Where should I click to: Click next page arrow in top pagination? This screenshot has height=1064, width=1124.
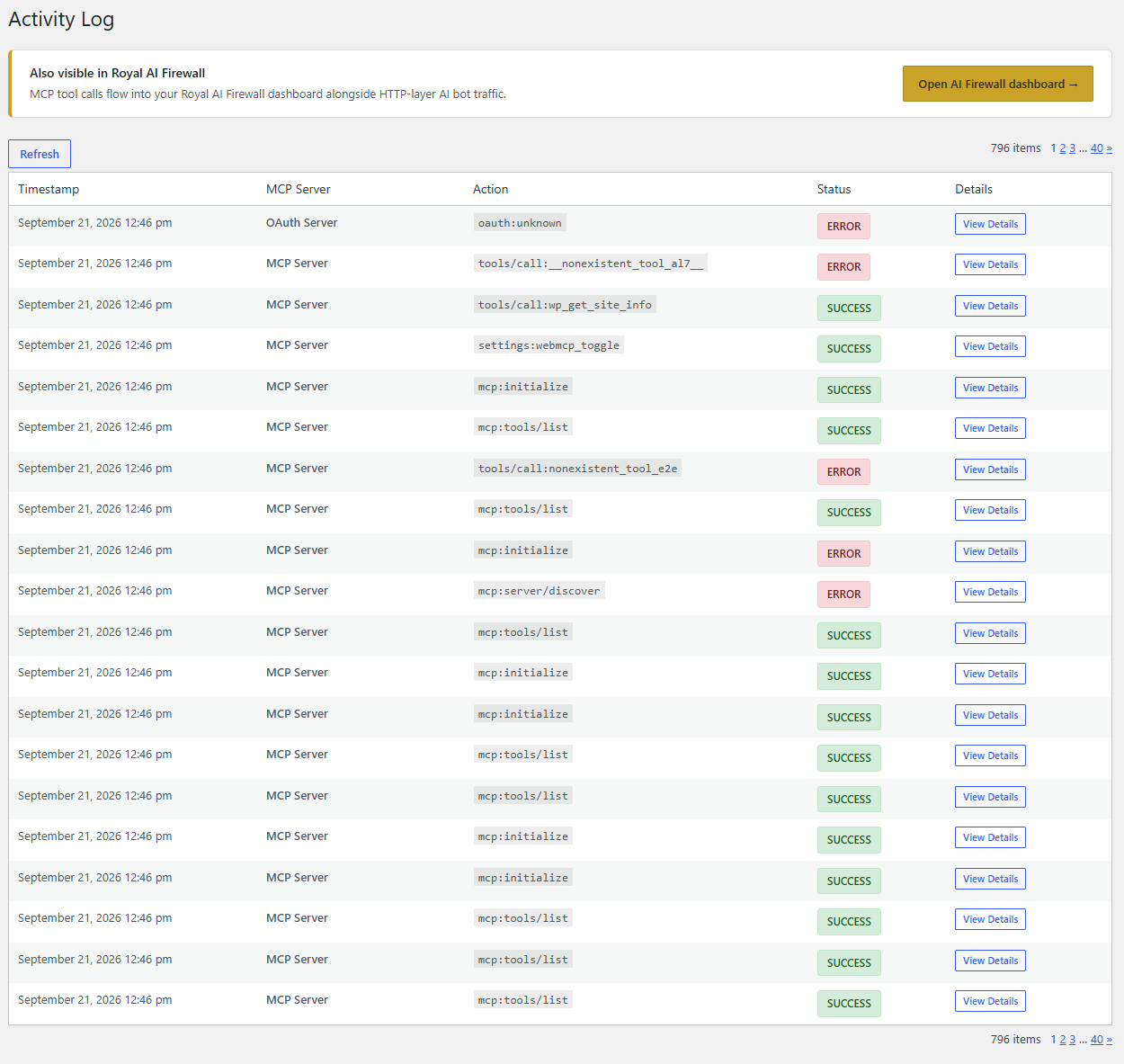(1110, 148)
